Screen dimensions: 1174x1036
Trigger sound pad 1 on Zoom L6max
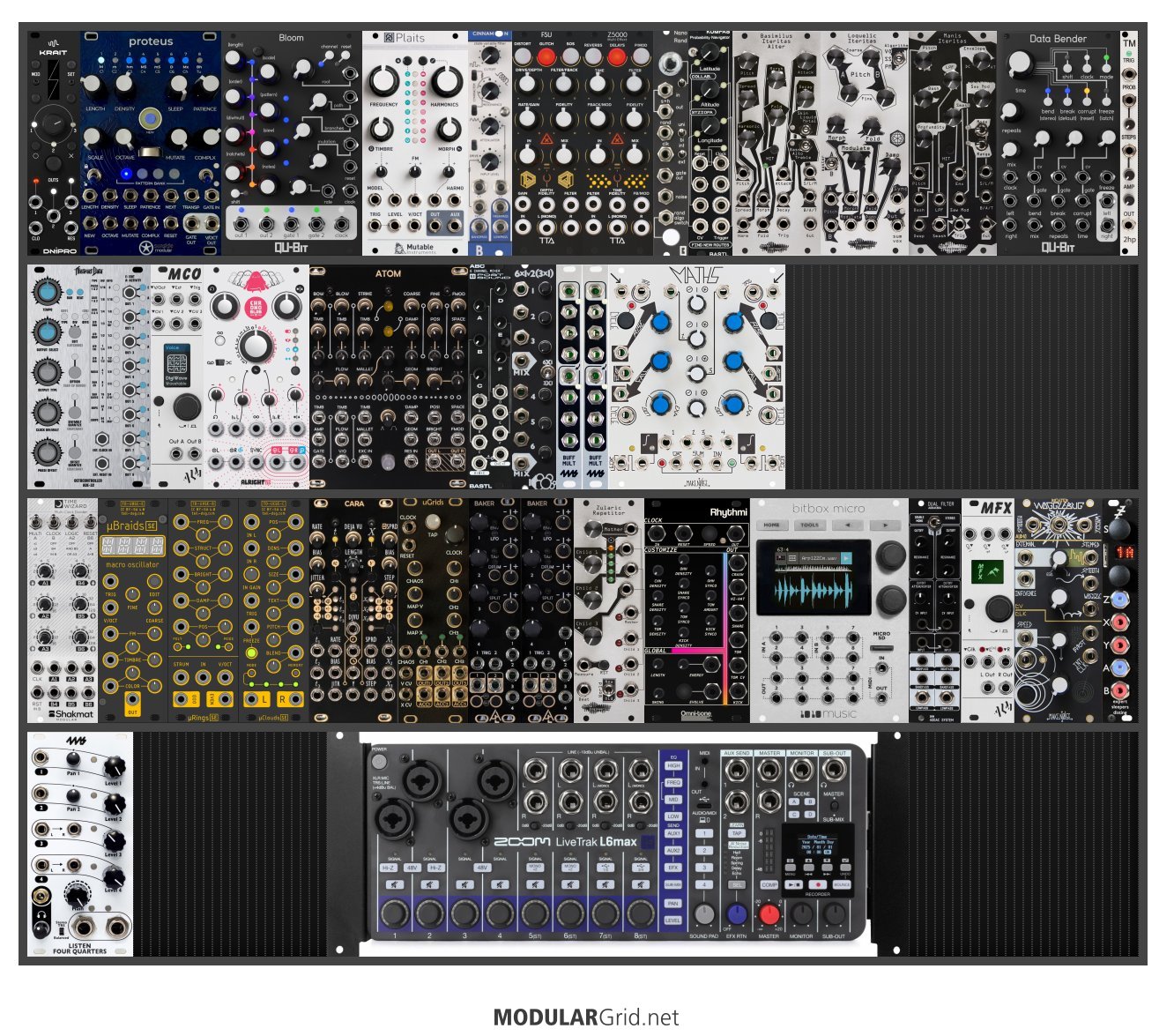(x=704, y=833)
